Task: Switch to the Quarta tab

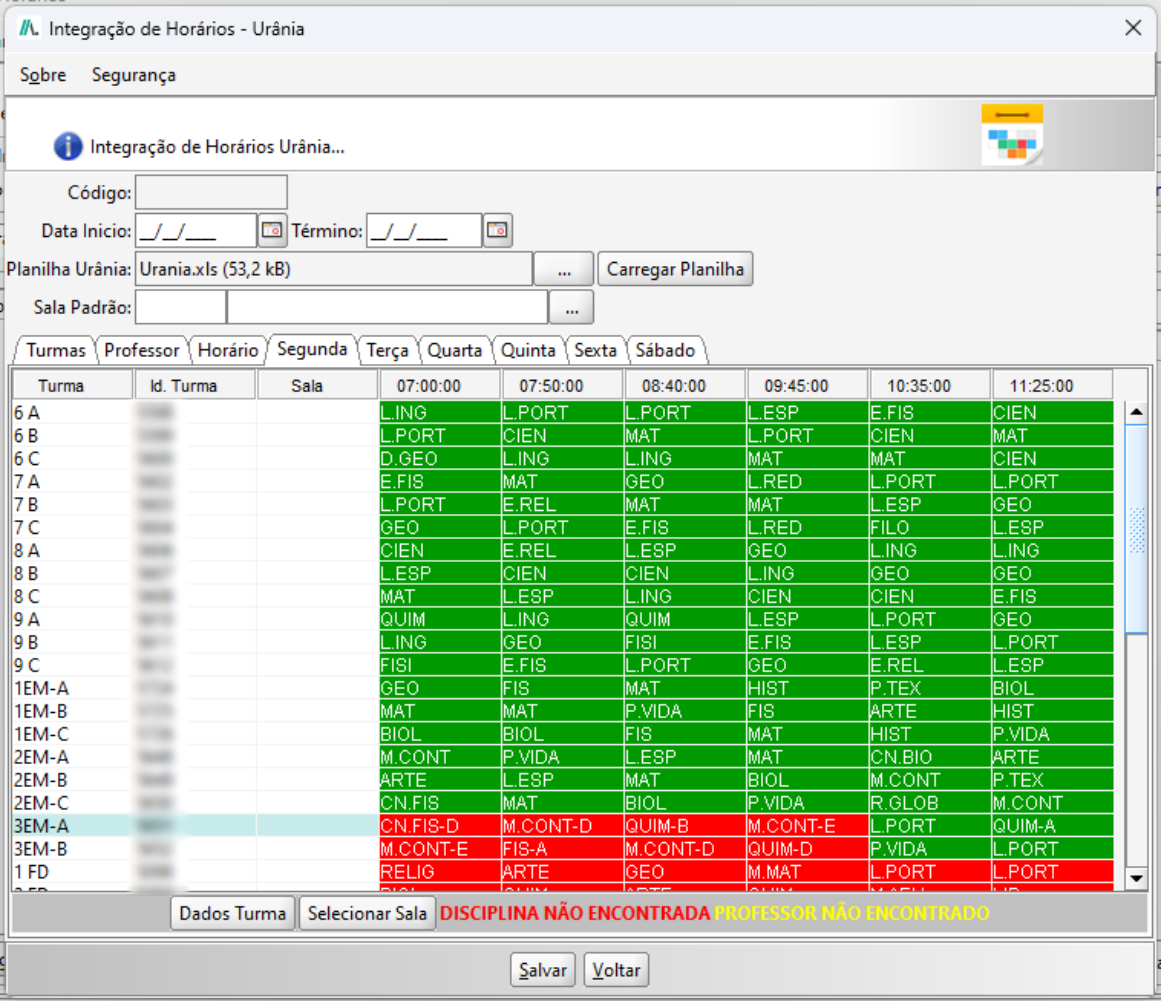Action: coord(455,350)
